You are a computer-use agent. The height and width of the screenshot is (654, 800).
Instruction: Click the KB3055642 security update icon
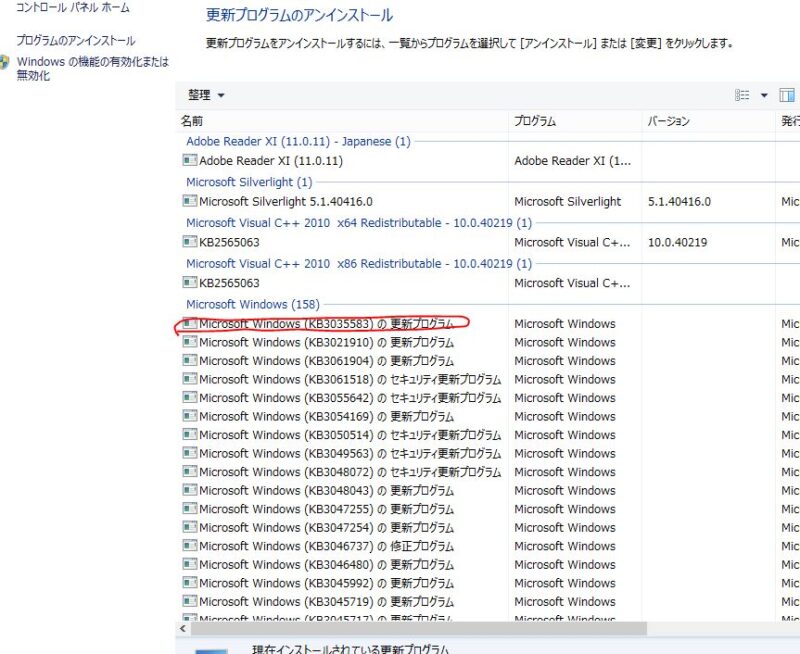(190, 397)
